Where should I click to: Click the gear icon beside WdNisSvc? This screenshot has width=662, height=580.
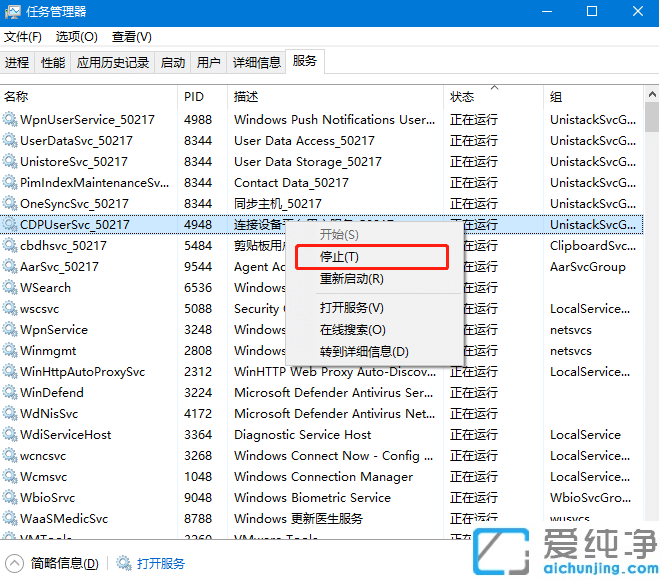point(10,413)
